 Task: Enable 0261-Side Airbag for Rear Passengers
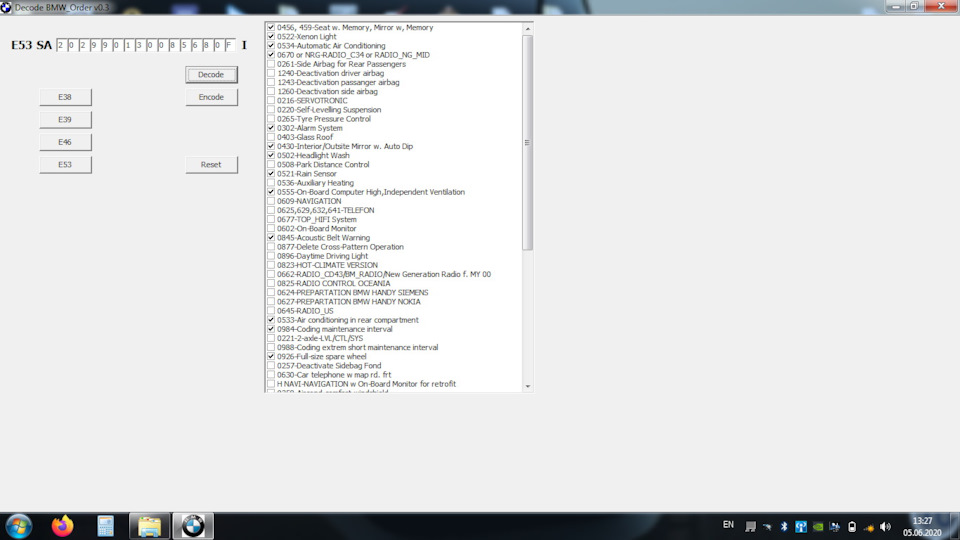point(271,64)
